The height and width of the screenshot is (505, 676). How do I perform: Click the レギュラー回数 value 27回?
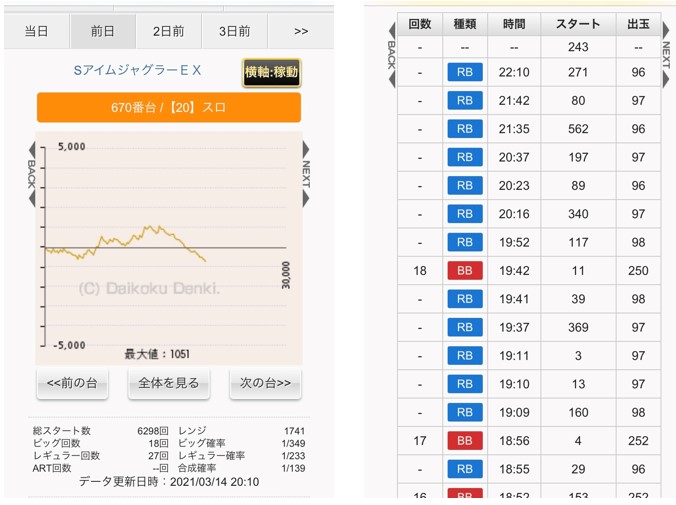coord(158,456)
